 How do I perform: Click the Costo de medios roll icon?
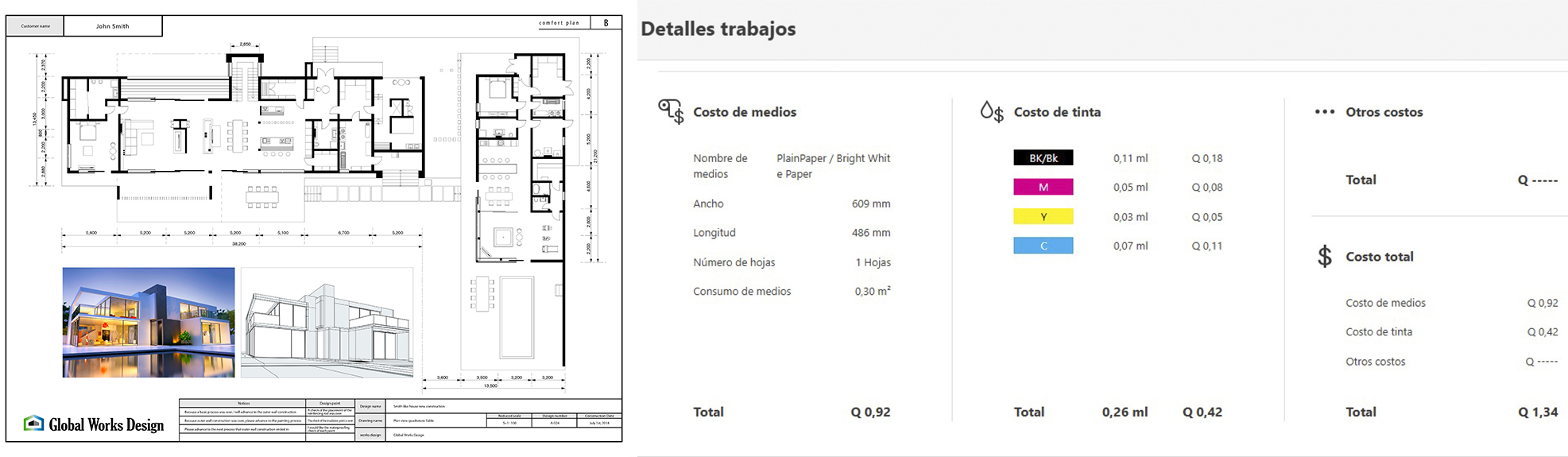[670, 111]
